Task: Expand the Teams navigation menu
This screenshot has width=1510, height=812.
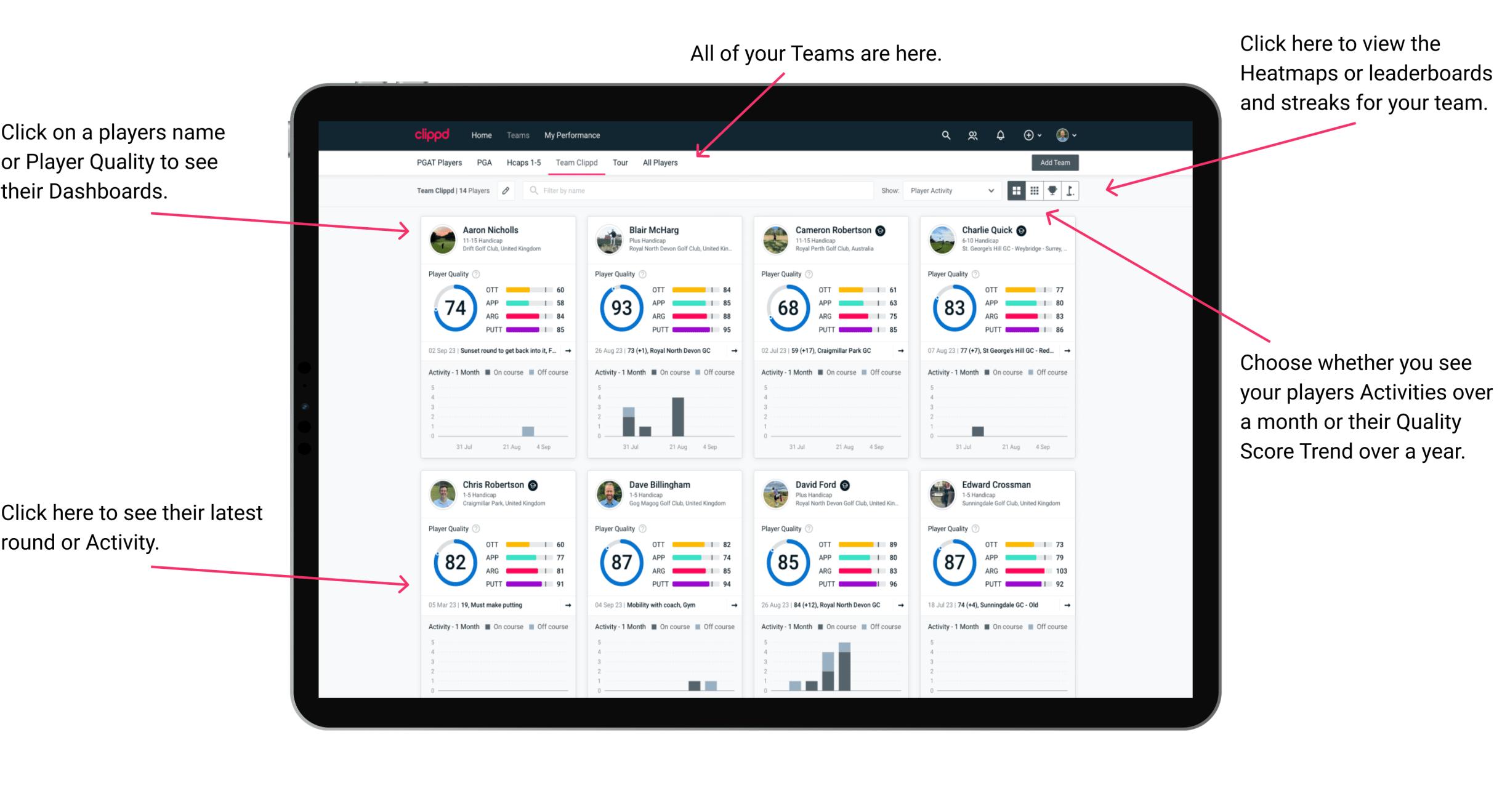Action: 518,134
